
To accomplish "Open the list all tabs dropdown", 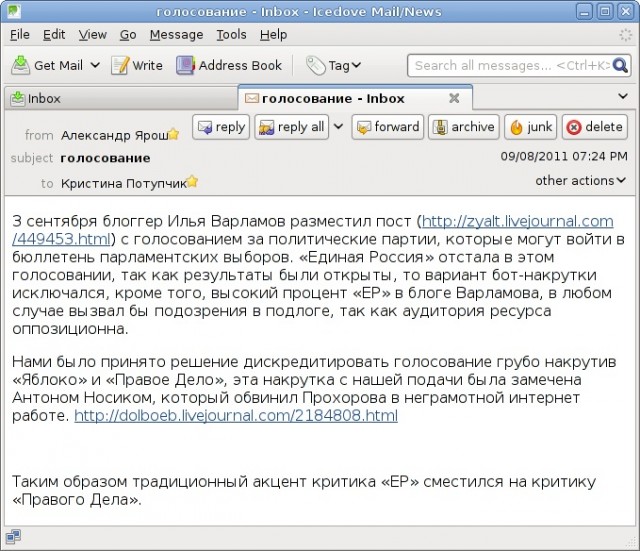I will (623, 97).
